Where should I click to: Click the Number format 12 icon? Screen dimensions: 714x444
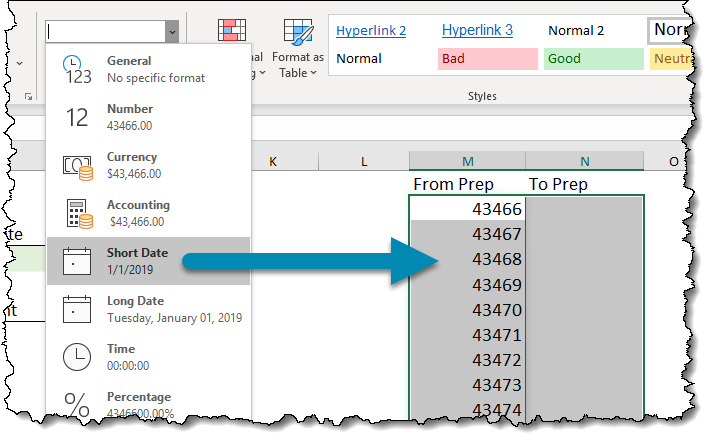click(x=77, y=116)
